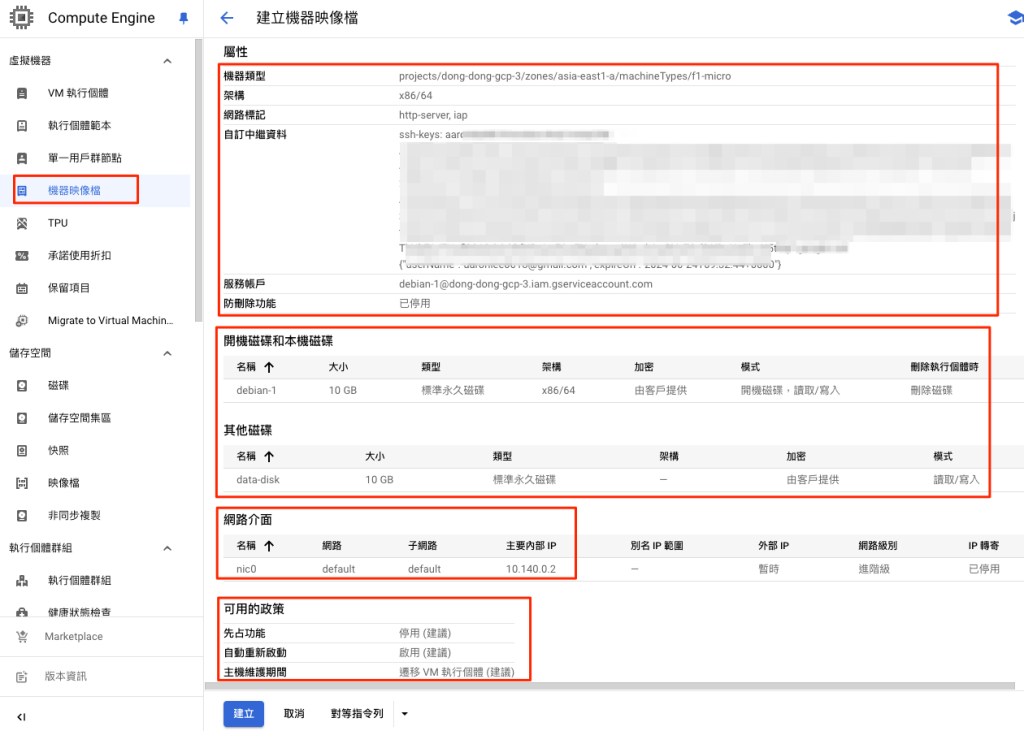1024x731 pixels.
Task: Click the 執行個體群組 item icon
Action: click(22, 580)
